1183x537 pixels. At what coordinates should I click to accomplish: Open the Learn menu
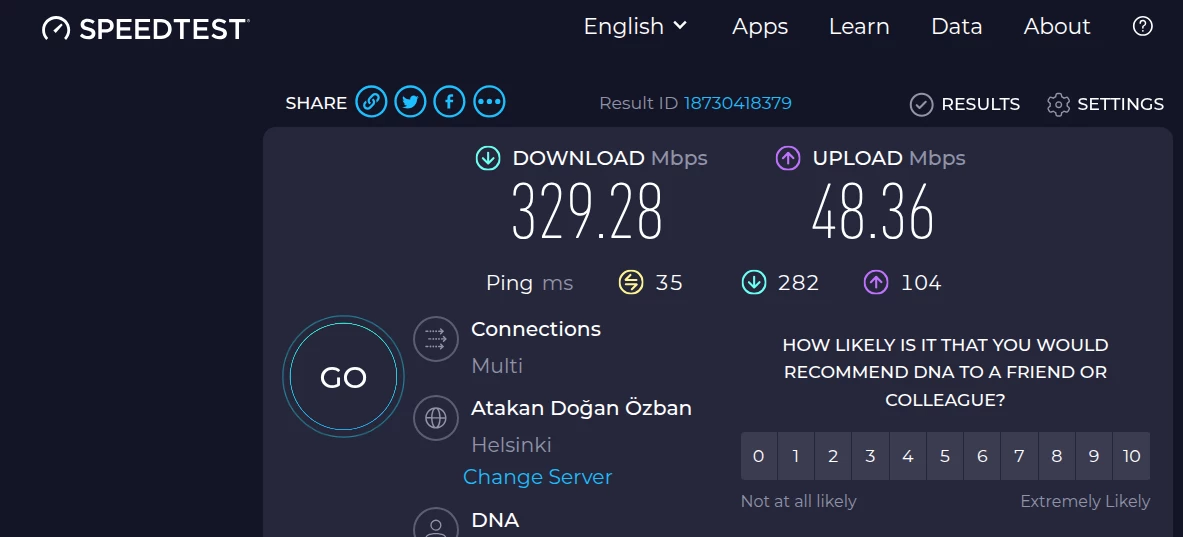point(859,27)
